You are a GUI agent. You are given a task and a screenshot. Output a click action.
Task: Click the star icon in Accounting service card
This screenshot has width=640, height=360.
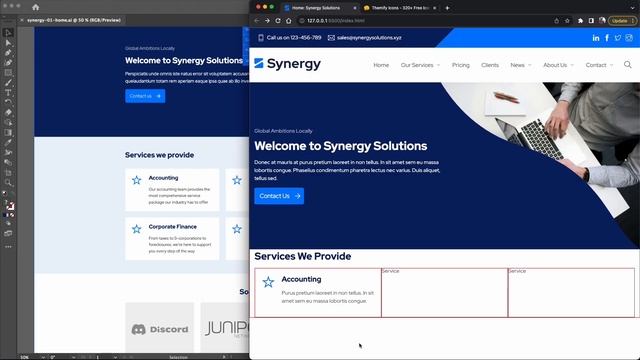(268, 282)
